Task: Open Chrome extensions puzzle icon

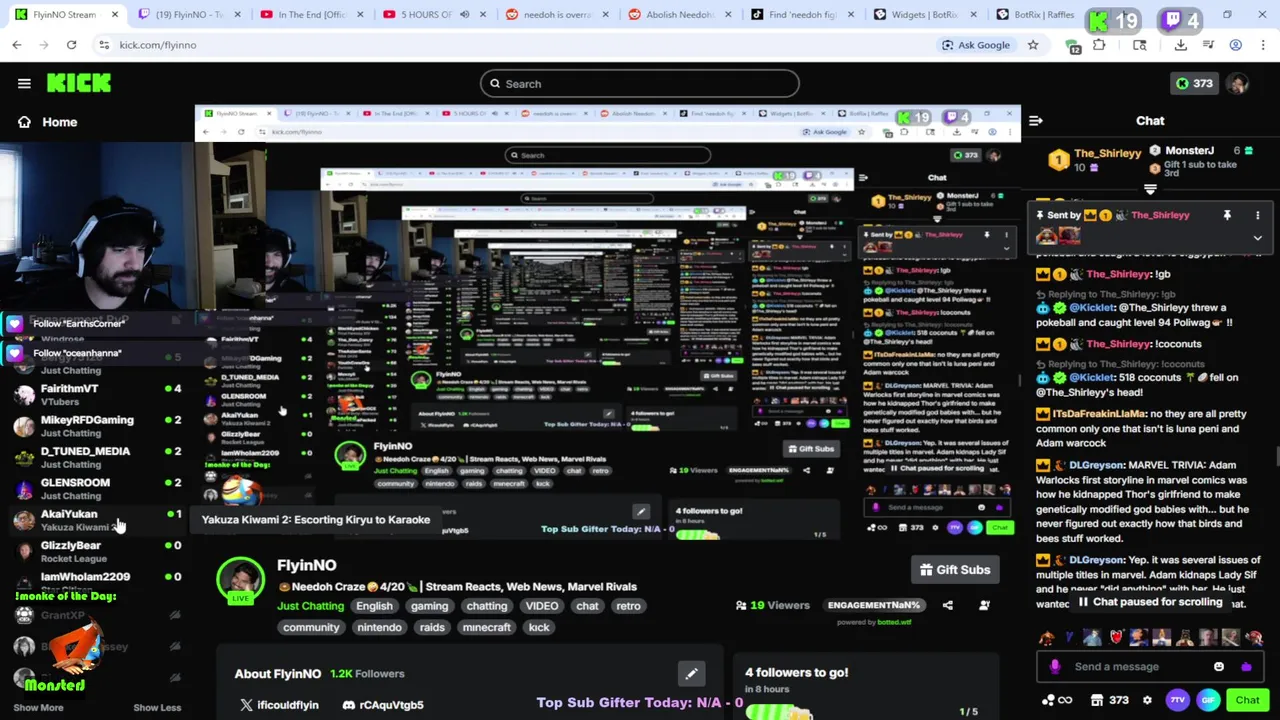Action: click(x=1099, y=45)
